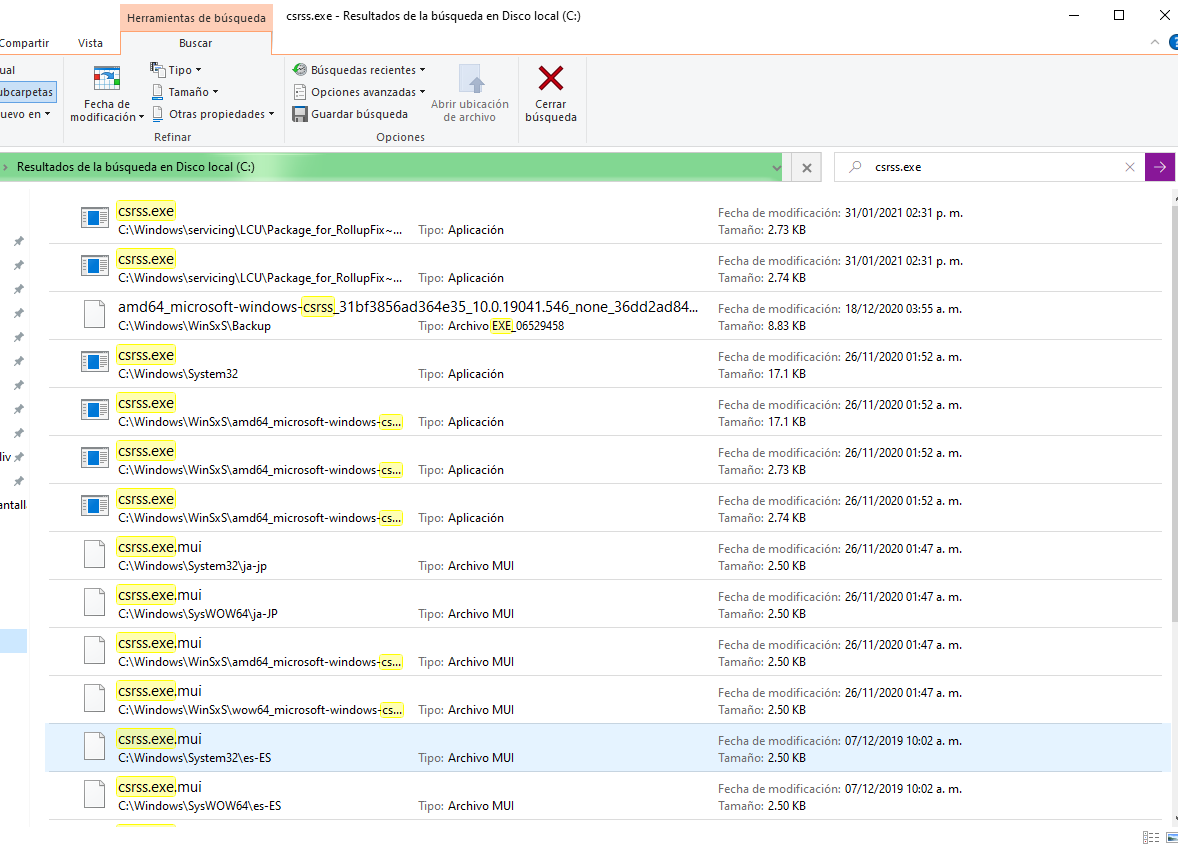Image resolution: width=1178 pixels, height=849 pixels.
Task: Click the Cerrar búsqueda red X icon
Action: 551,78
